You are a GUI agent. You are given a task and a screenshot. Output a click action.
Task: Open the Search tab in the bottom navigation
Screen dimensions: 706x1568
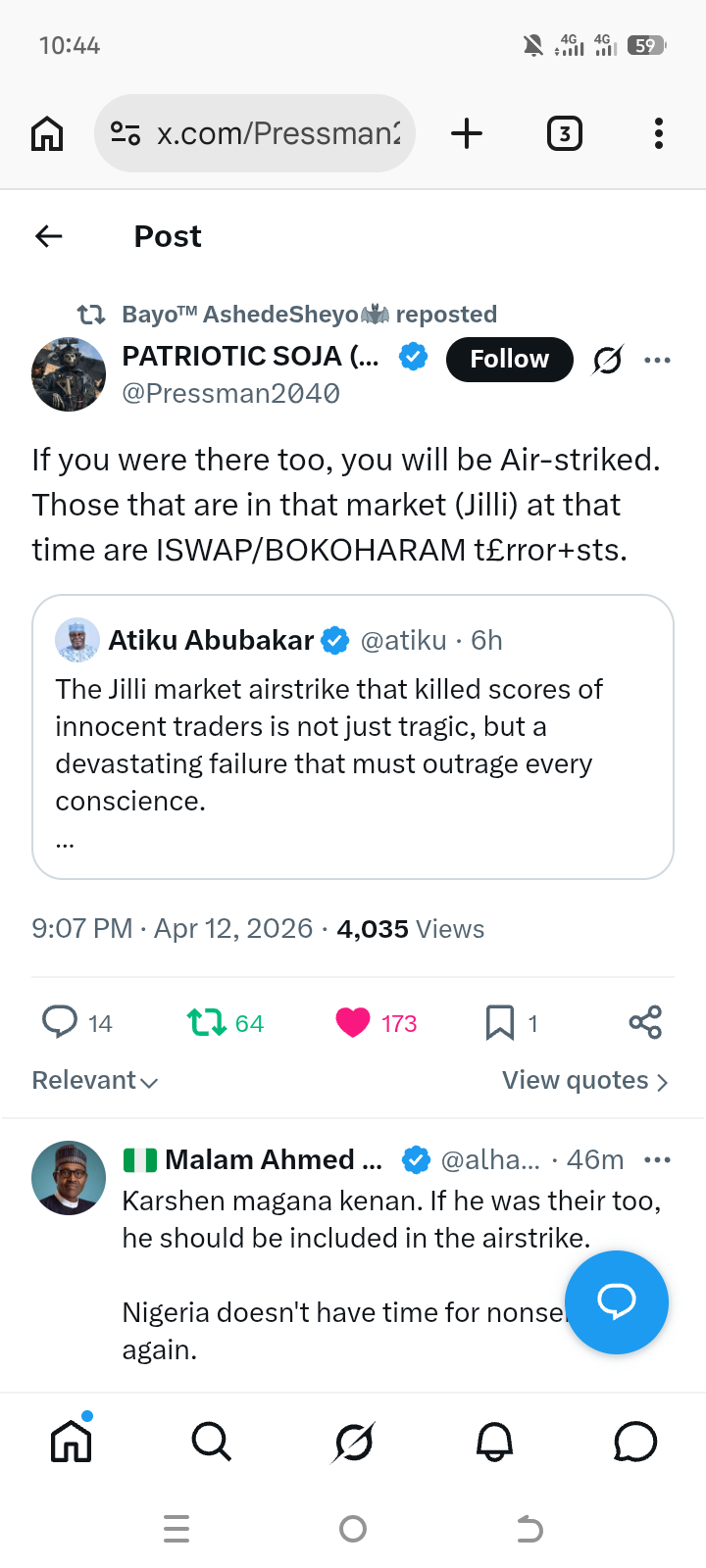point(211,1442)
